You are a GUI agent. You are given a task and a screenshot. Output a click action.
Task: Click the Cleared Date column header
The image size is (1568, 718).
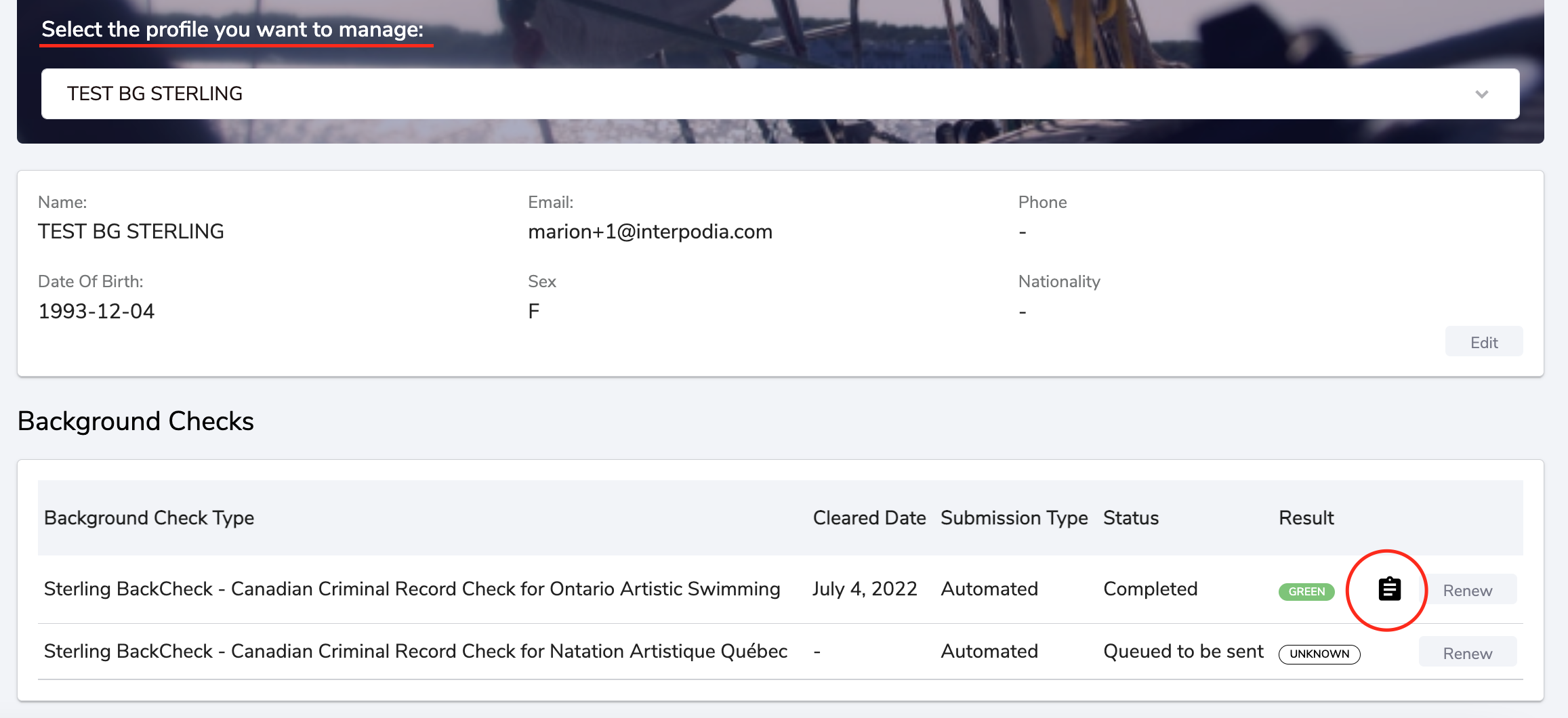click(869, 518)
